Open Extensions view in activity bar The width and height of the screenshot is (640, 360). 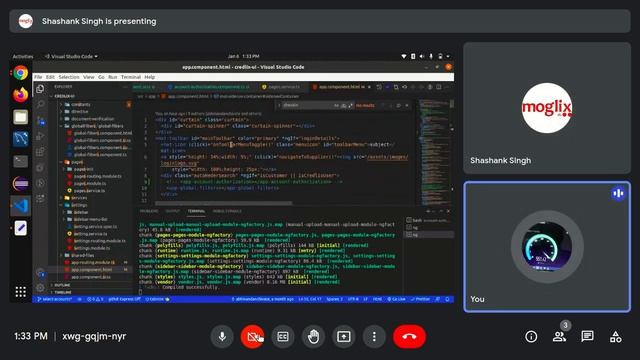[40, 152]
